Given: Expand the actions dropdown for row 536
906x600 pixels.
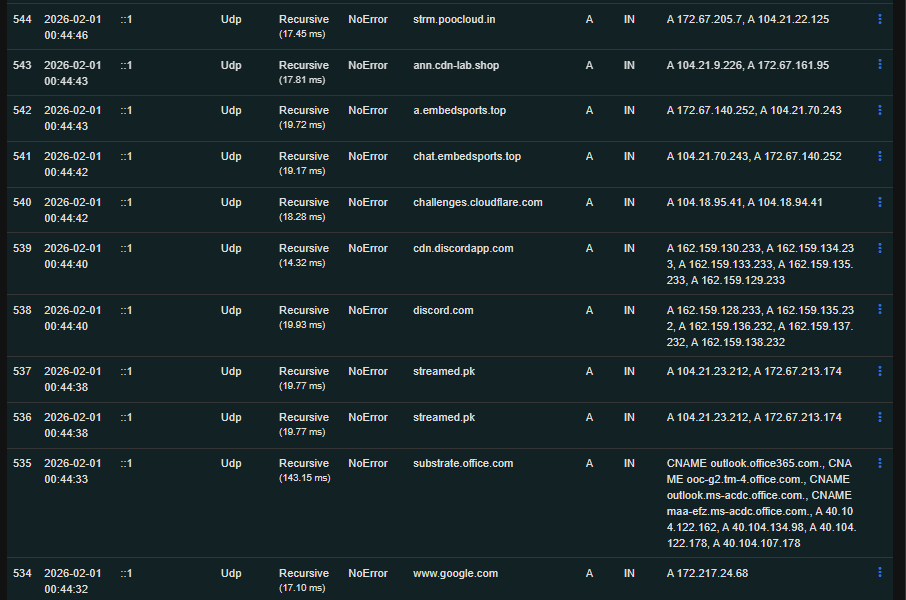Looking at the screenshot, I should click(879, 417).
